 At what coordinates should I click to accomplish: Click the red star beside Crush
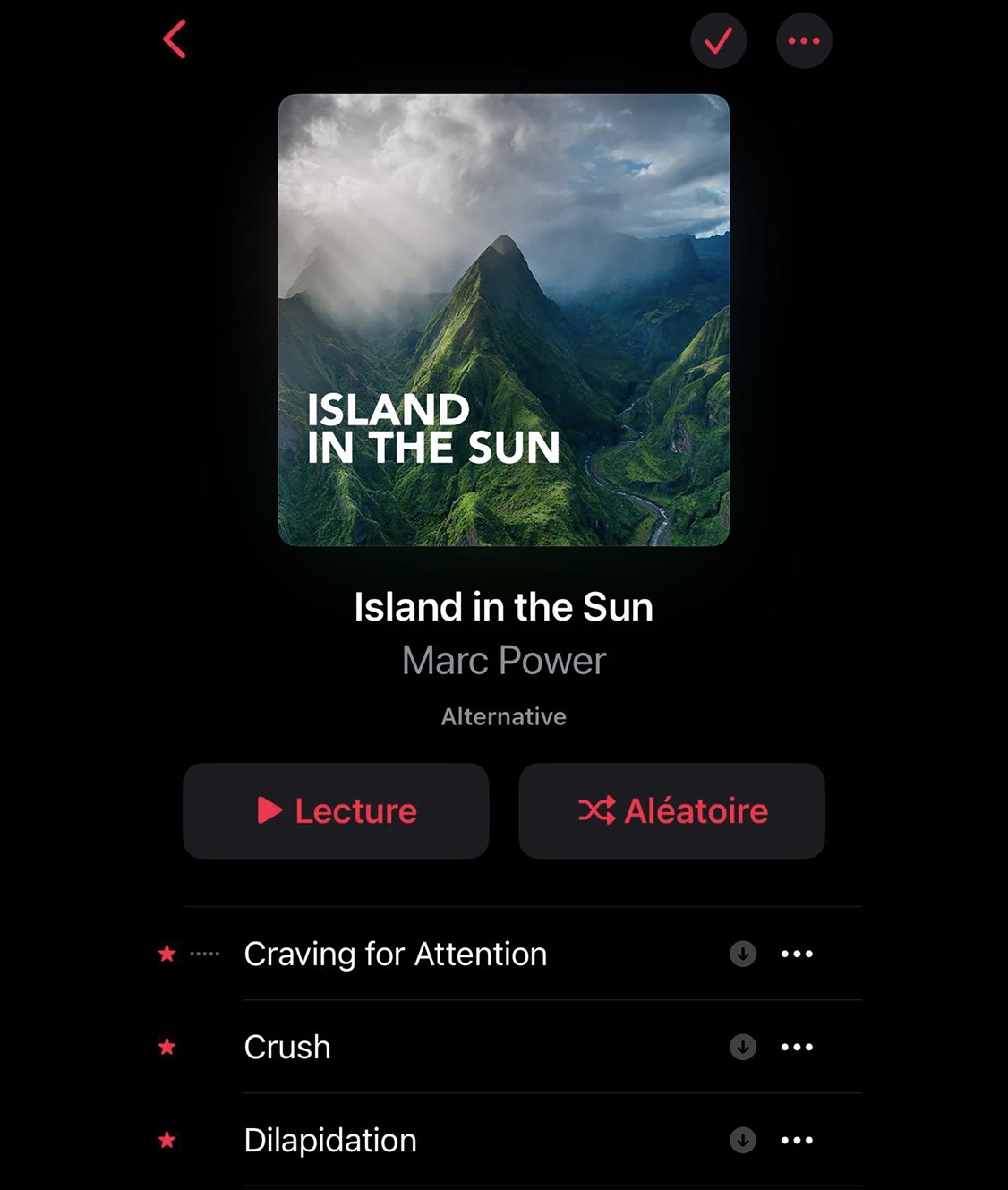(167, 1047)
